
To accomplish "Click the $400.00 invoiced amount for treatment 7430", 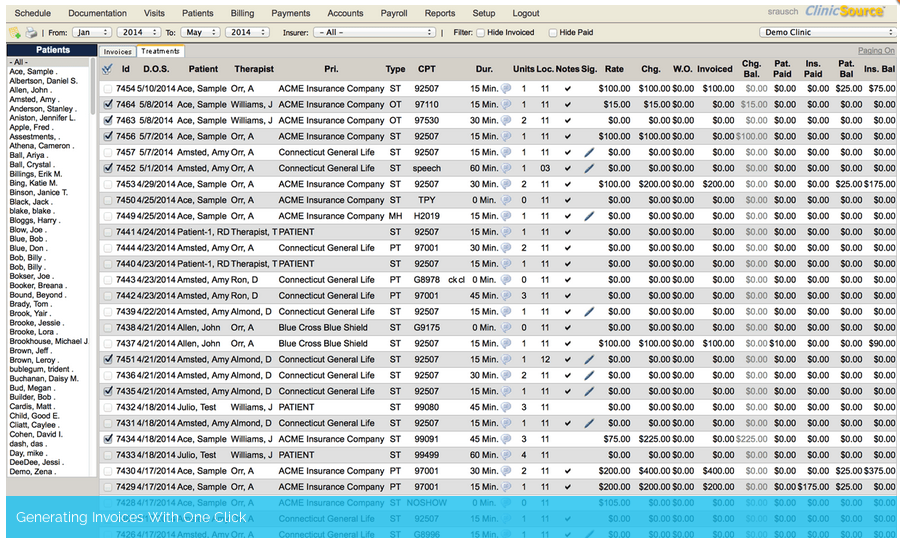I will click(718, 471).
